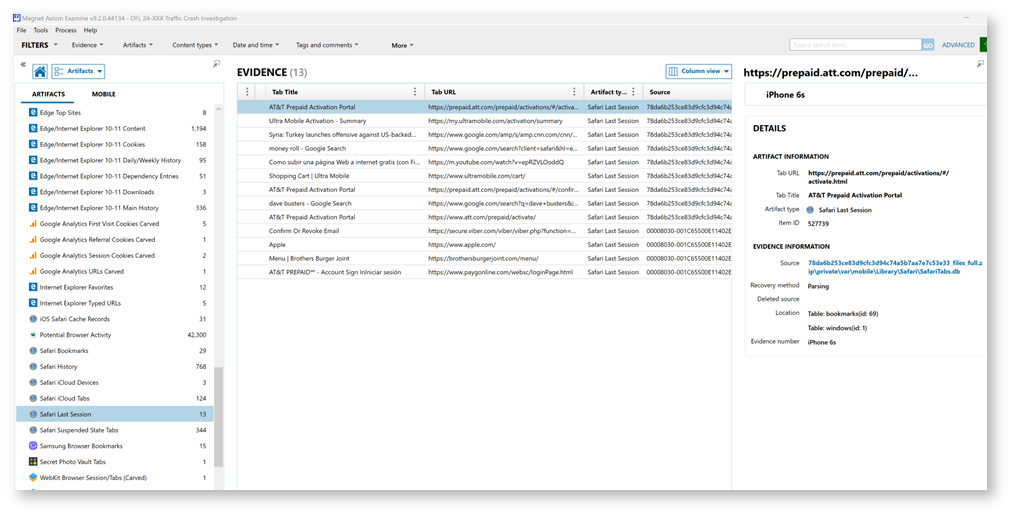Select Safari Suspended State Tabs artifact
Viewport: 1014px width, 517px height.
[x=115, y=430]
